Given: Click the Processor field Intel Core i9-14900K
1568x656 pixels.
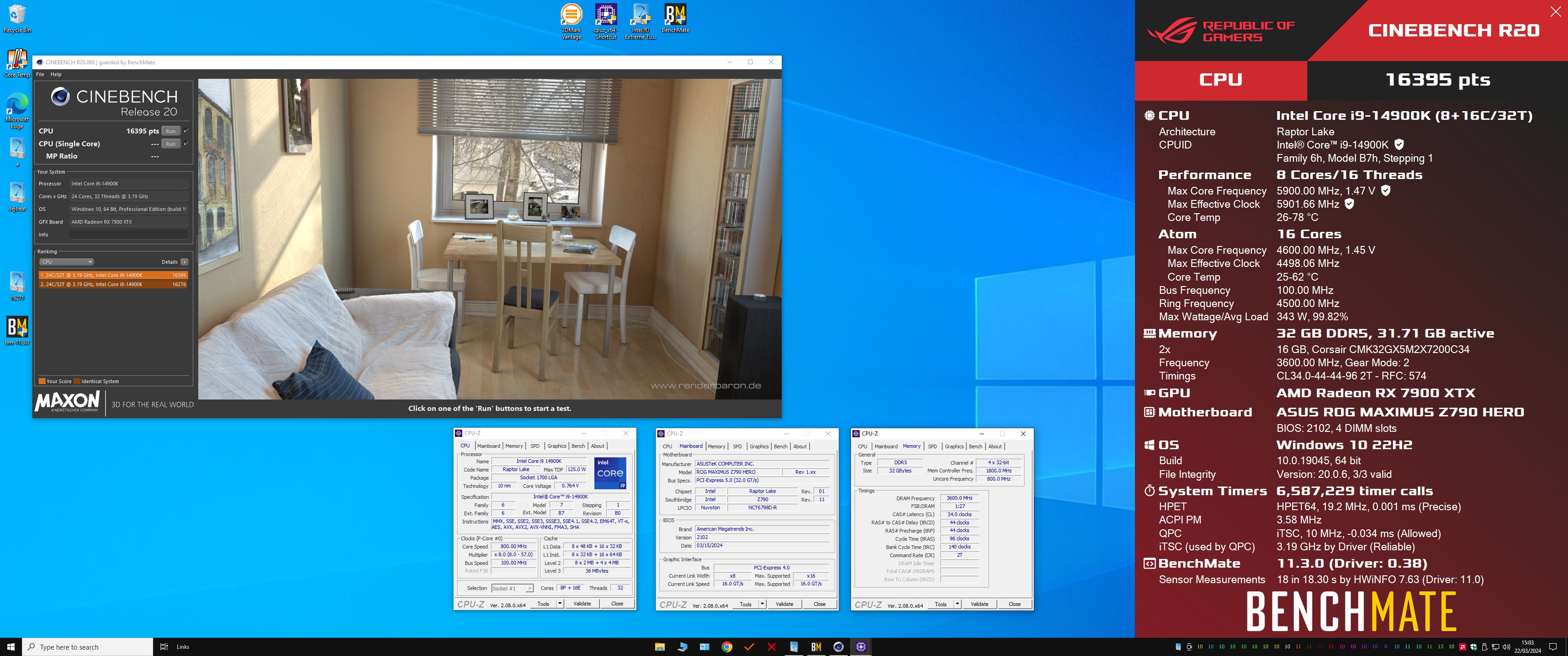Looking at the screenshot, I should [x=129, y=183].
